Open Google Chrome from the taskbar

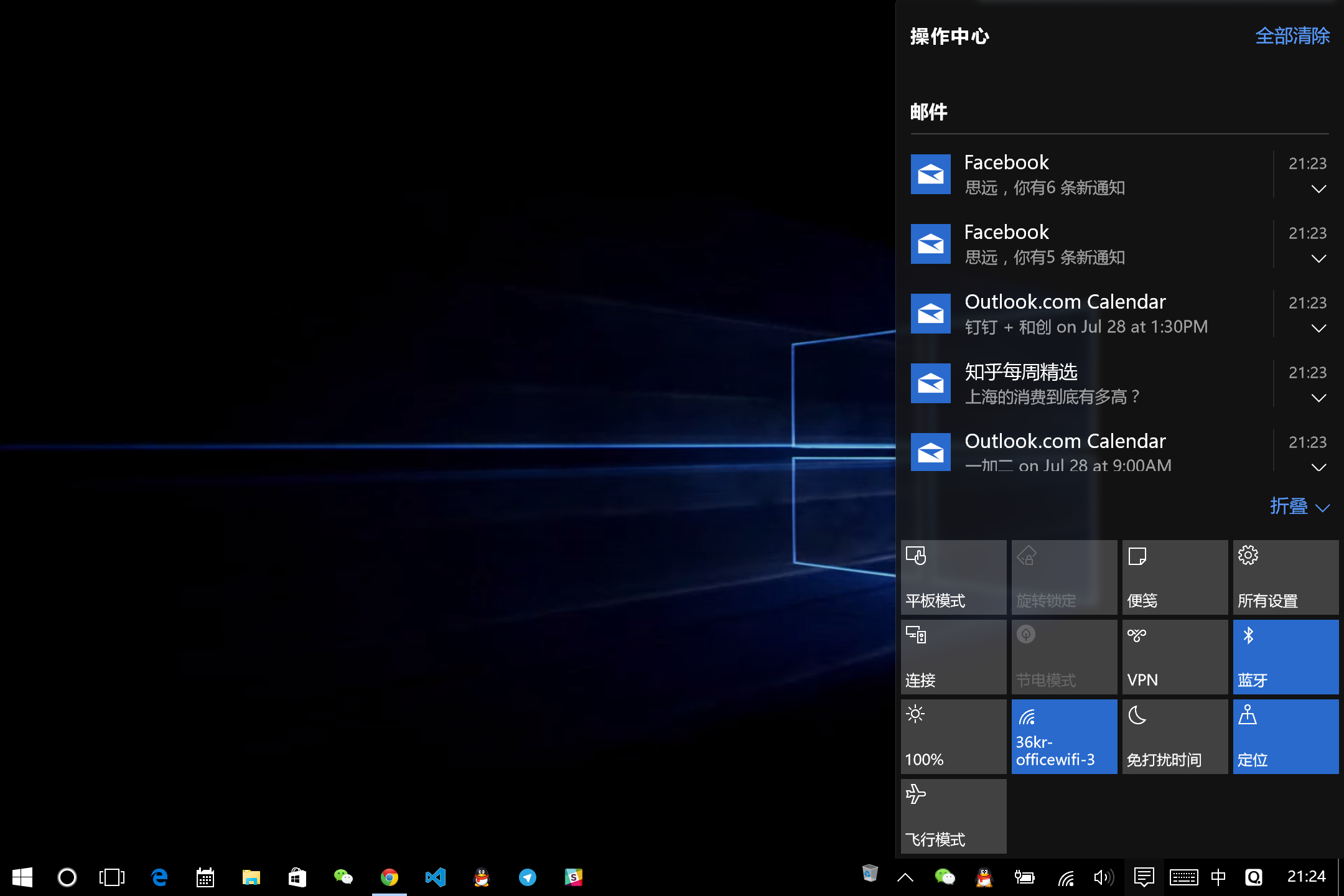click(x=390, y=877)
